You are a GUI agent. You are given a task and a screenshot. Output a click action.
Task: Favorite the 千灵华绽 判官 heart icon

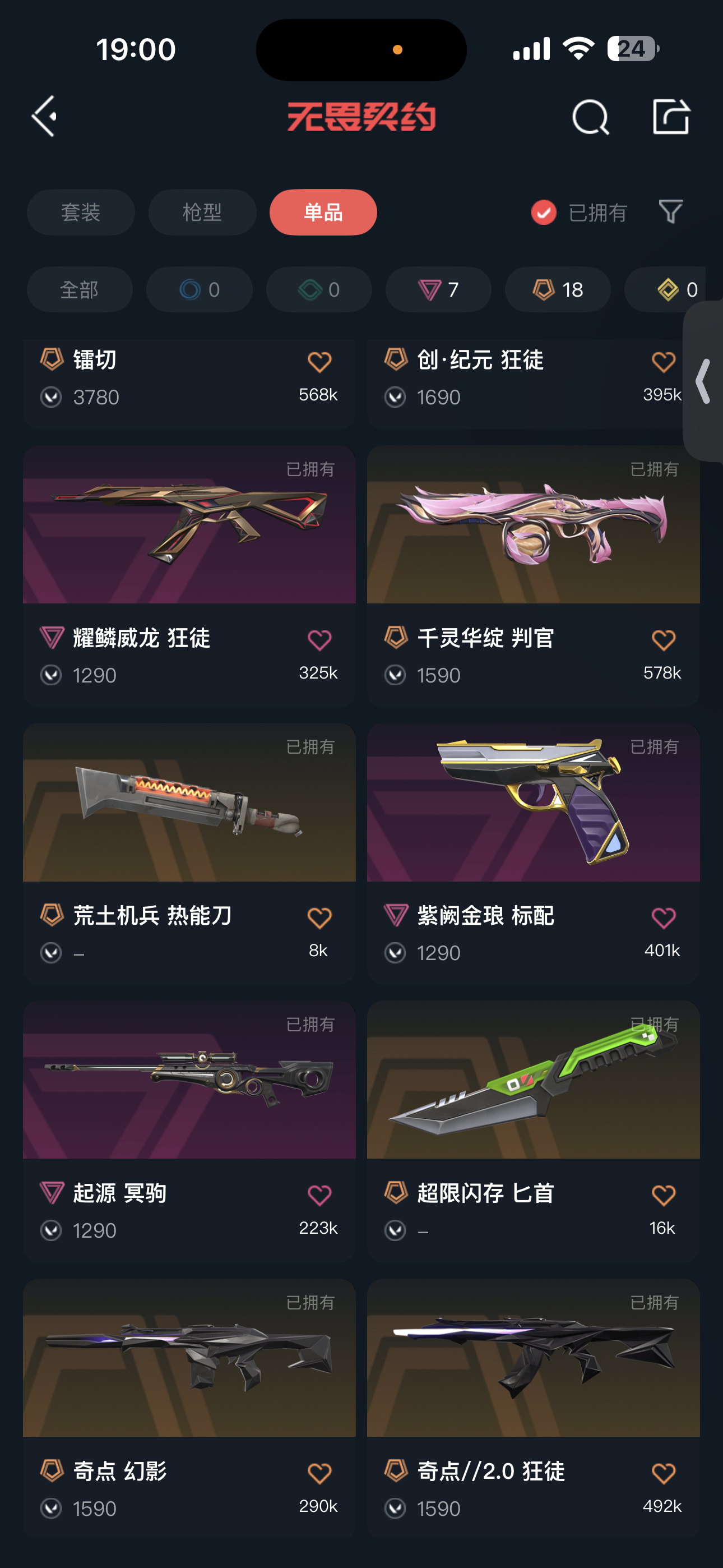coord(664,640)
